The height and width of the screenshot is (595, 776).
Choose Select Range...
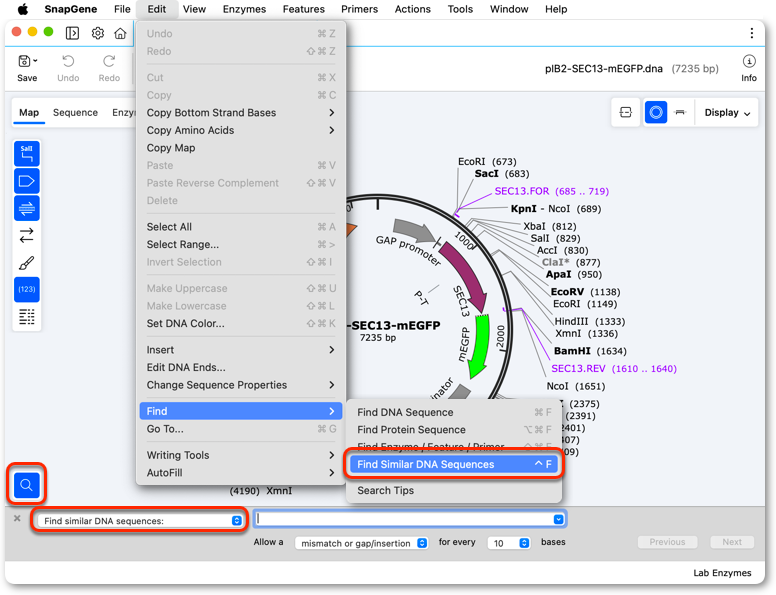point(241,245)
